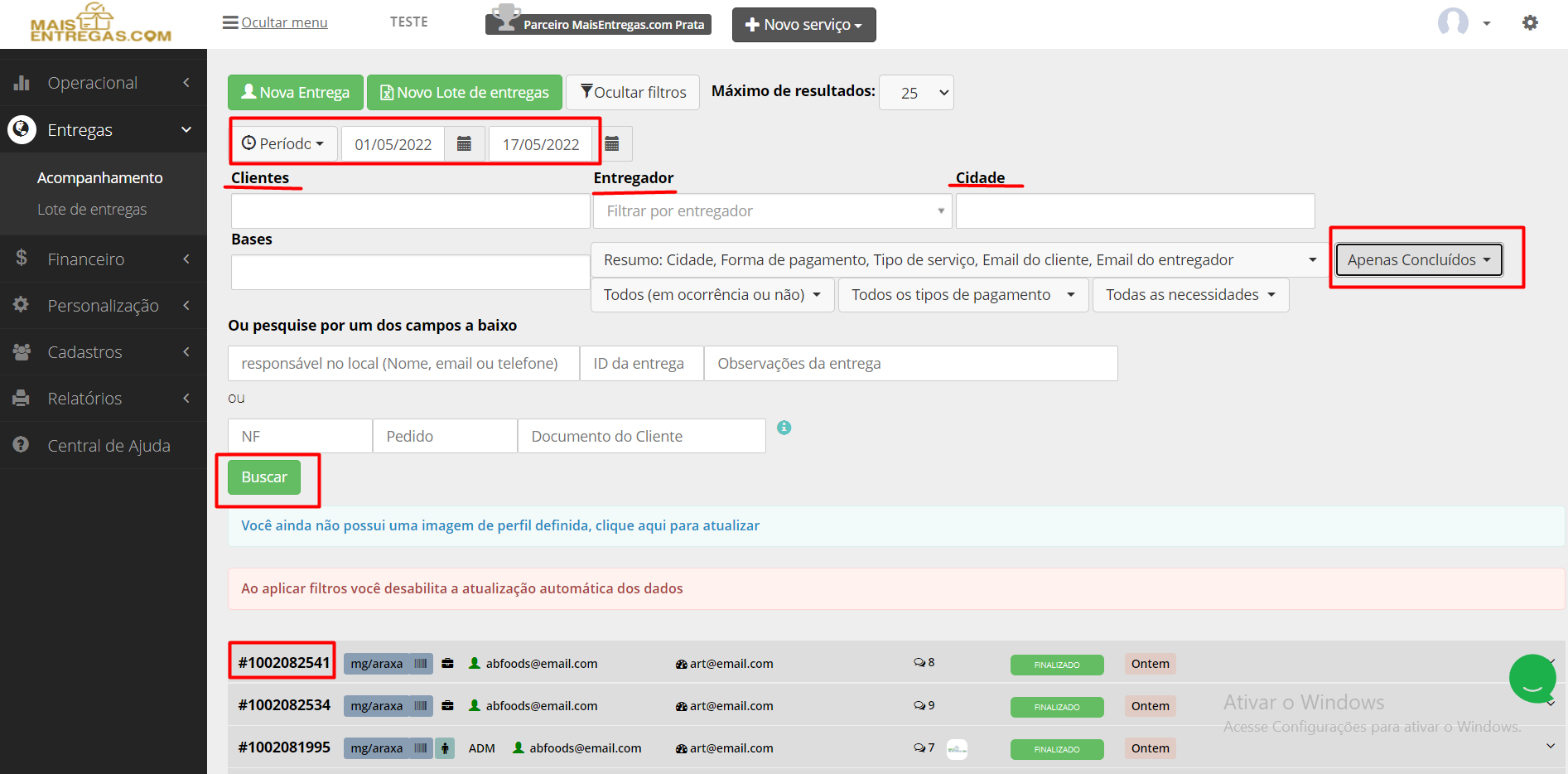This screenshot has height=774, width=1568.
Task: Click the start date calendar icon
Action: (x=465, y=144)
